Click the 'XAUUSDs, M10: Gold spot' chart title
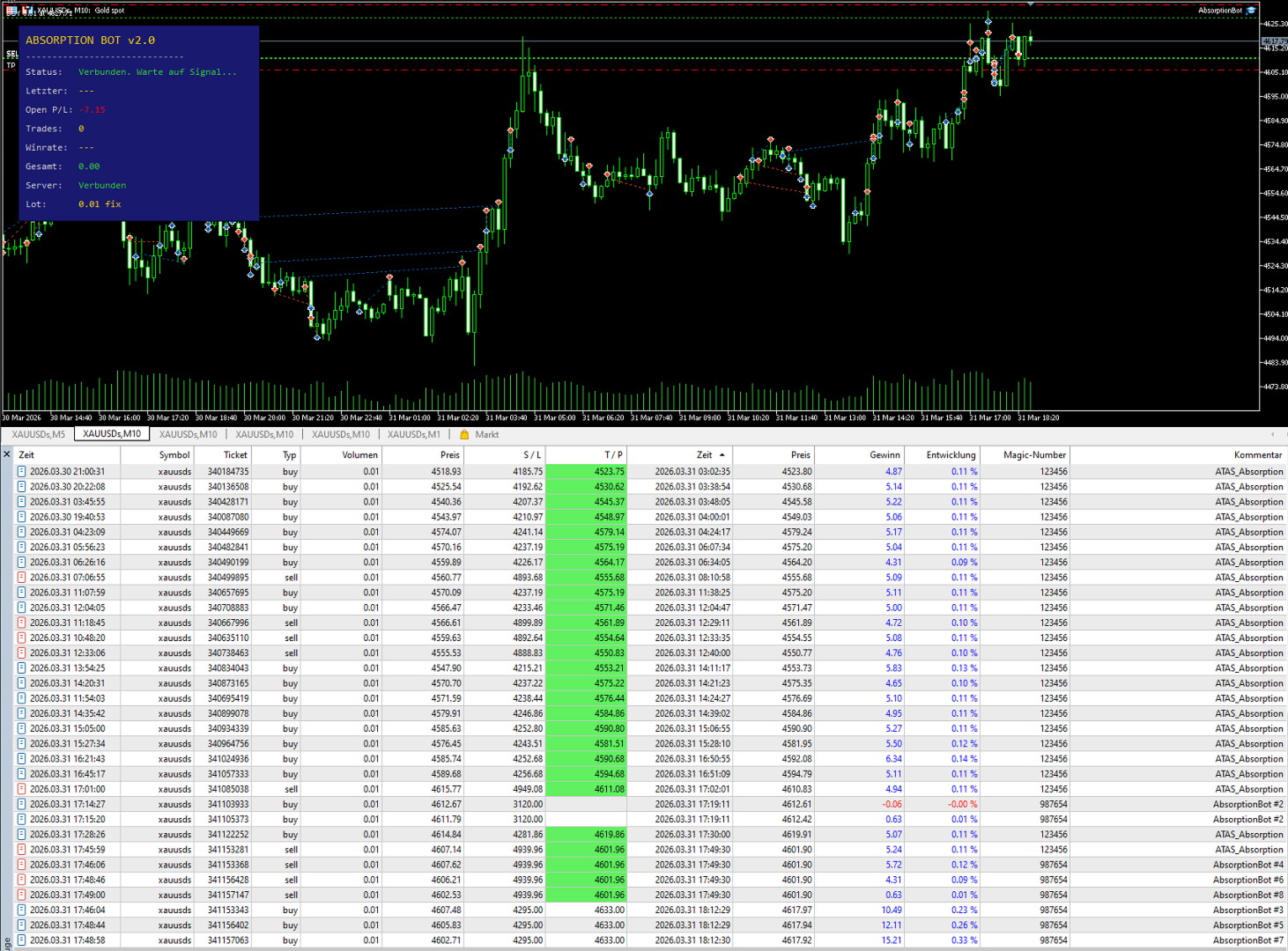This screenshot has height=951, width=1288. [x=81, y=11]
